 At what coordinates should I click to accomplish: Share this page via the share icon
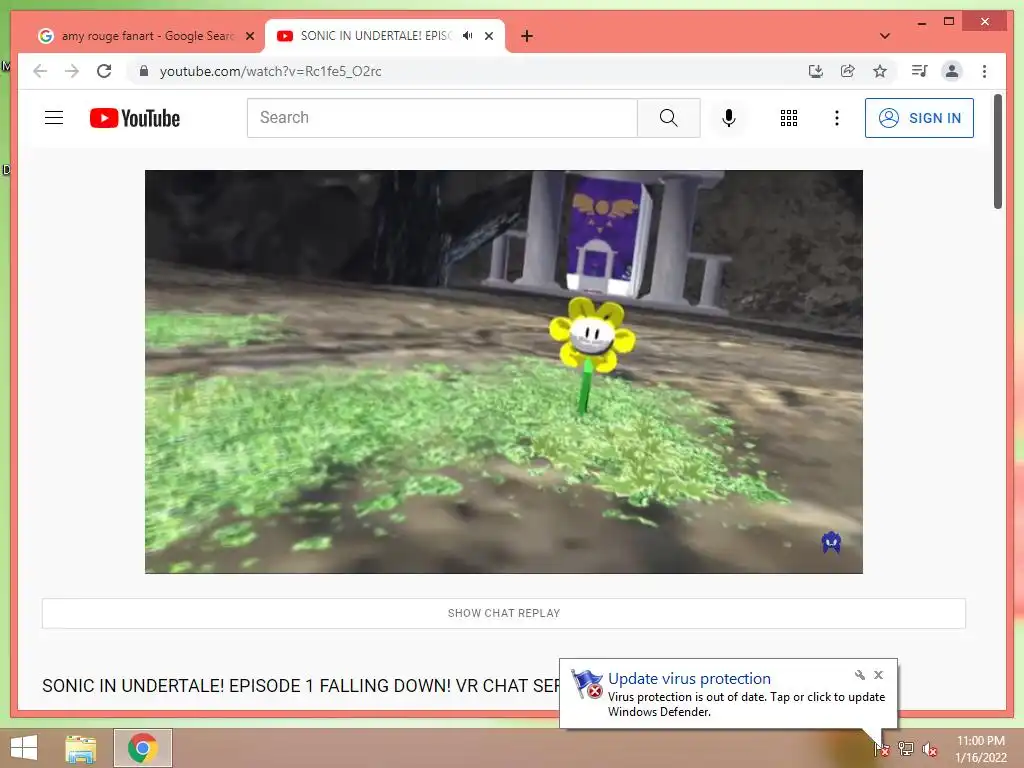(848, 71)
